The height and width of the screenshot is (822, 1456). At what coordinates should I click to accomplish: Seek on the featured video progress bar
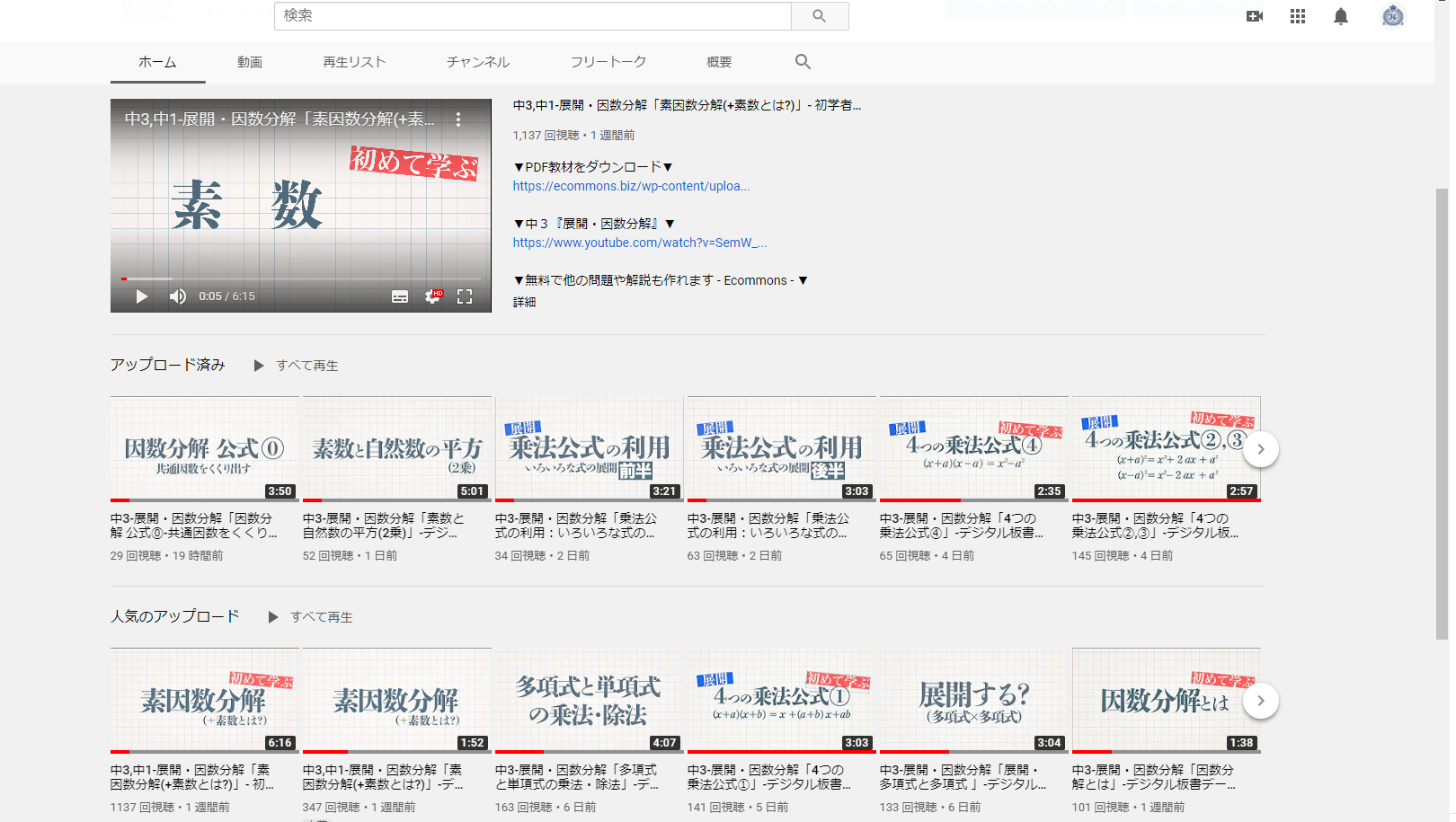pos(301,278)
